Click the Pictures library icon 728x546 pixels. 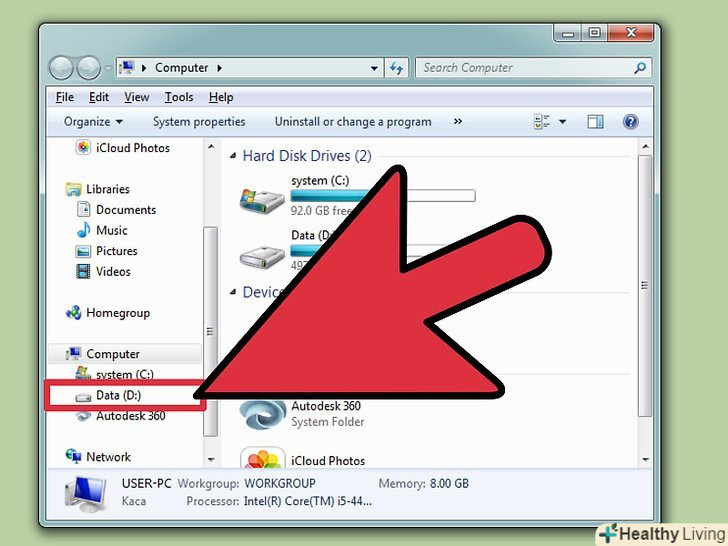click(x=83, y=251)
